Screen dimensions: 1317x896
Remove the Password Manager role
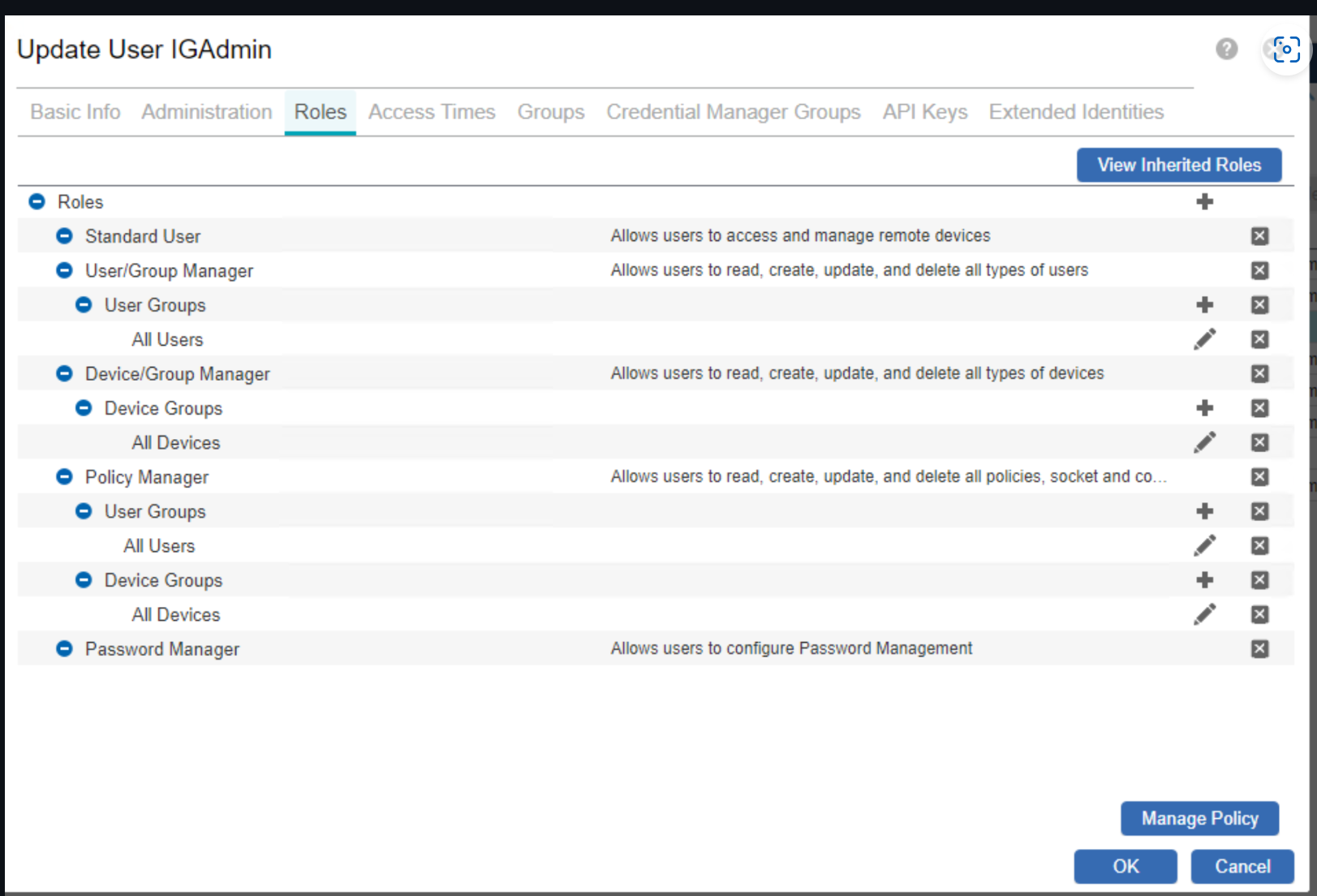[x=1259, y=648]
